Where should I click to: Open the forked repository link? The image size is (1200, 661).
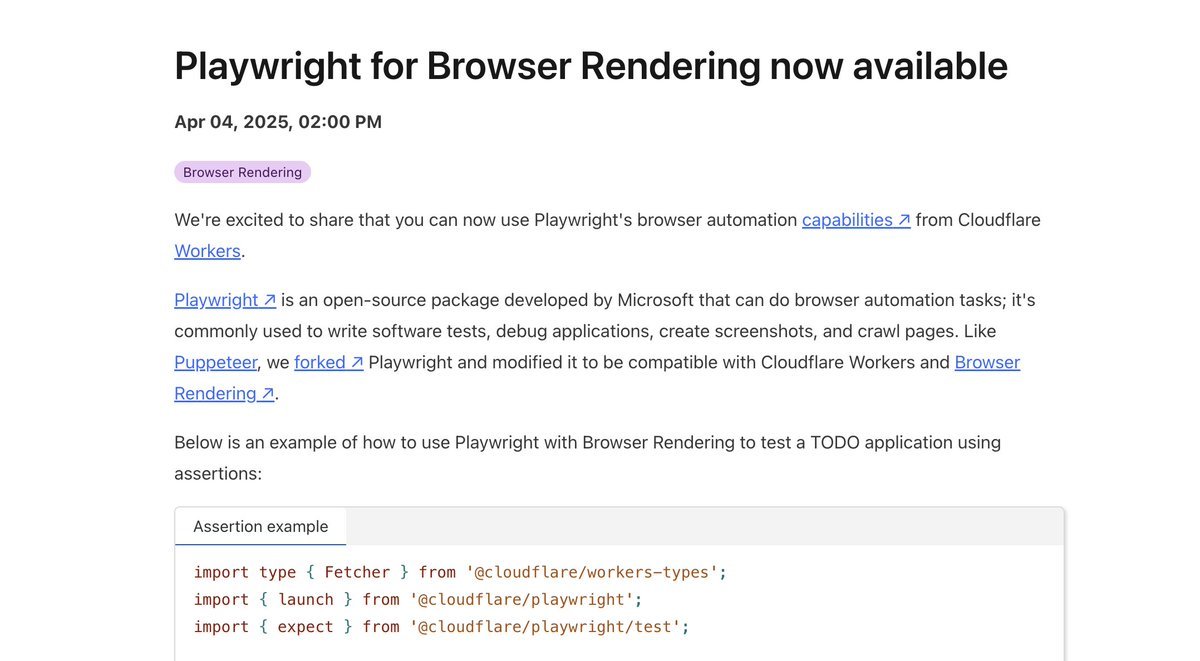coord(319,362)
